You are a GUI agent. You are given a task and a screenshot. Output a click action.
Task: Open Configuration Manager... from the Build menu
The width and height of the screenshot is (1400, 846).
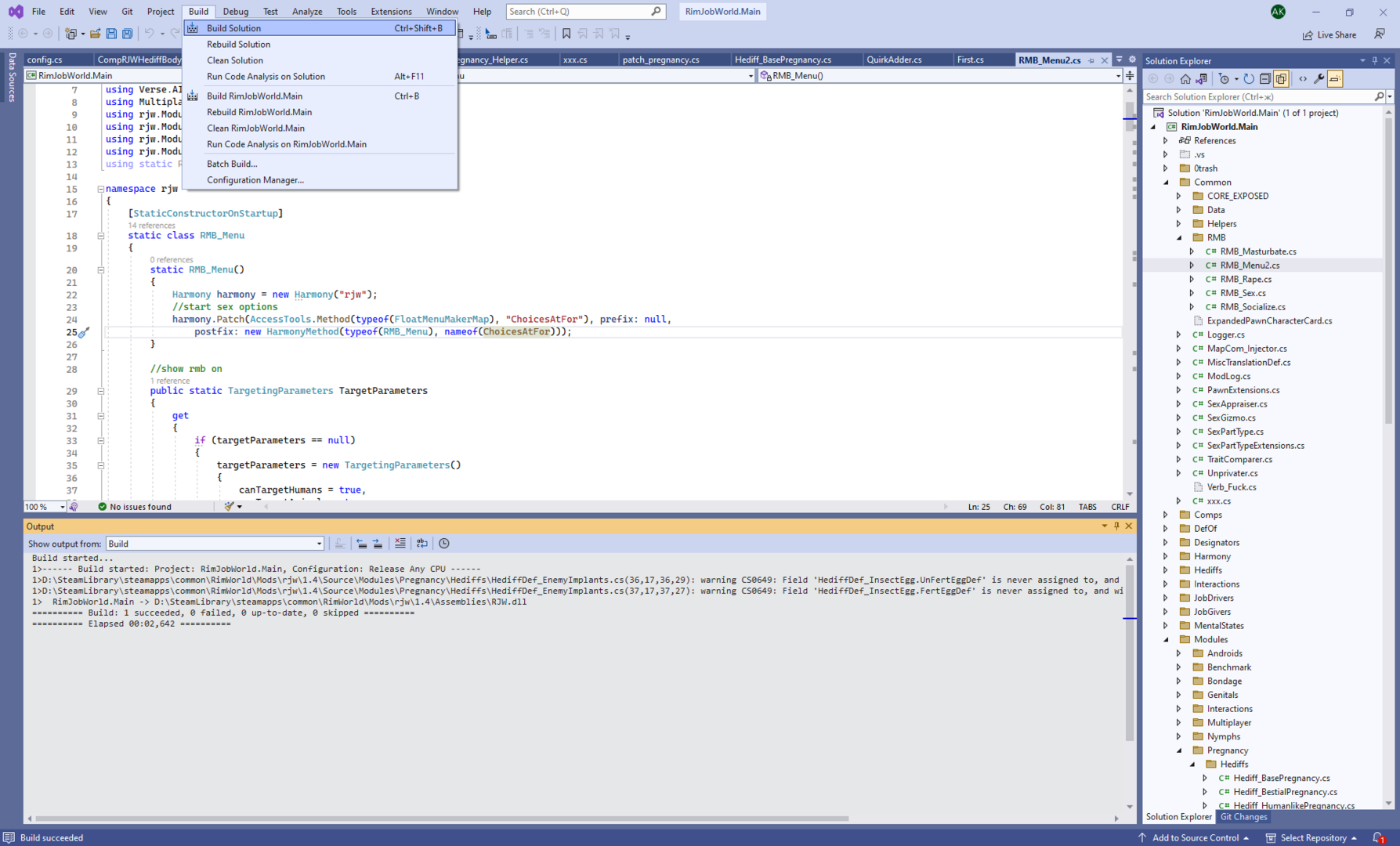(x=320, y=180)
